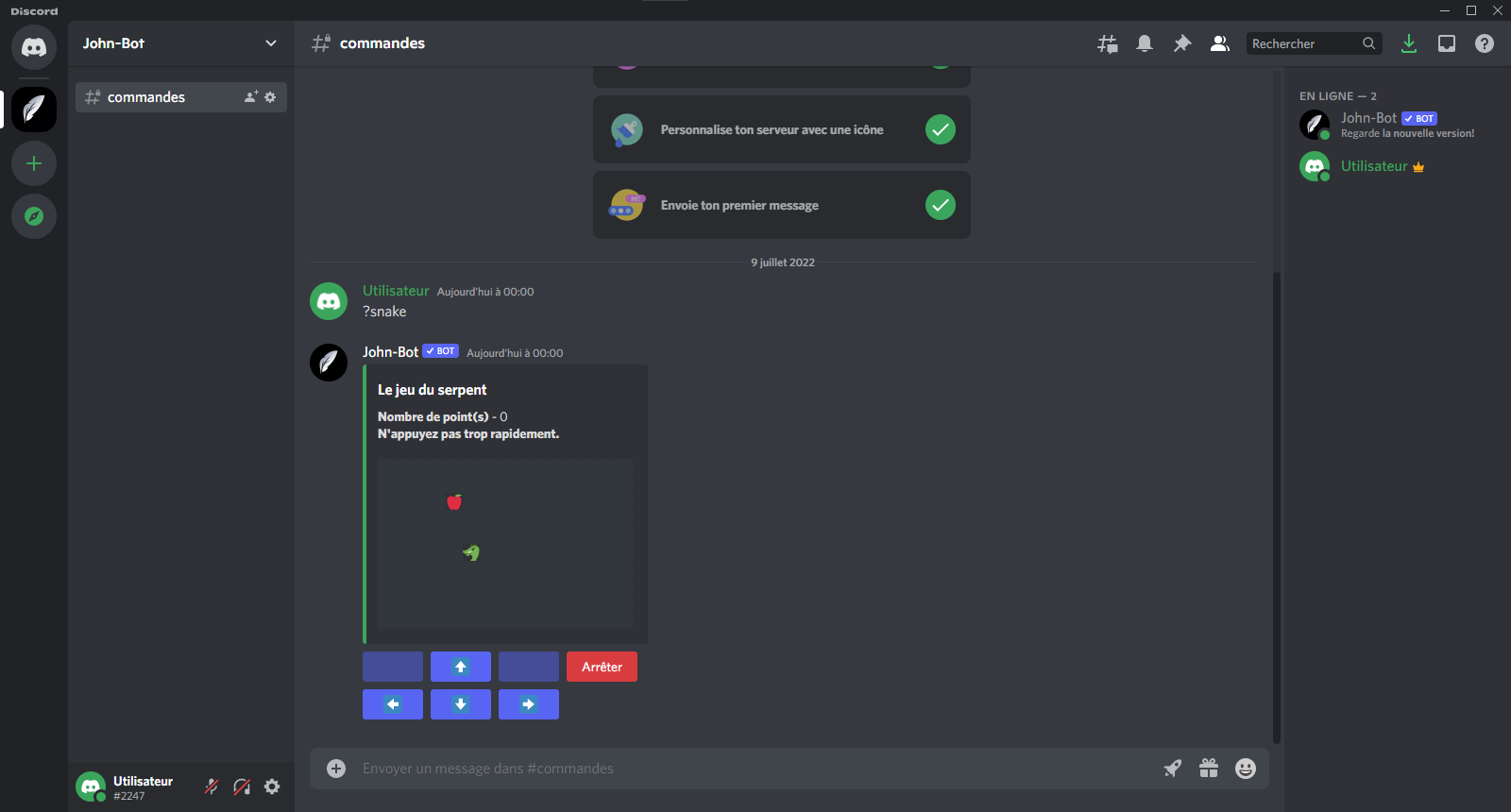This screenshot has width=1511, height=812.
Task: Select the commandes channel
Action: click(x=181, y=97)
